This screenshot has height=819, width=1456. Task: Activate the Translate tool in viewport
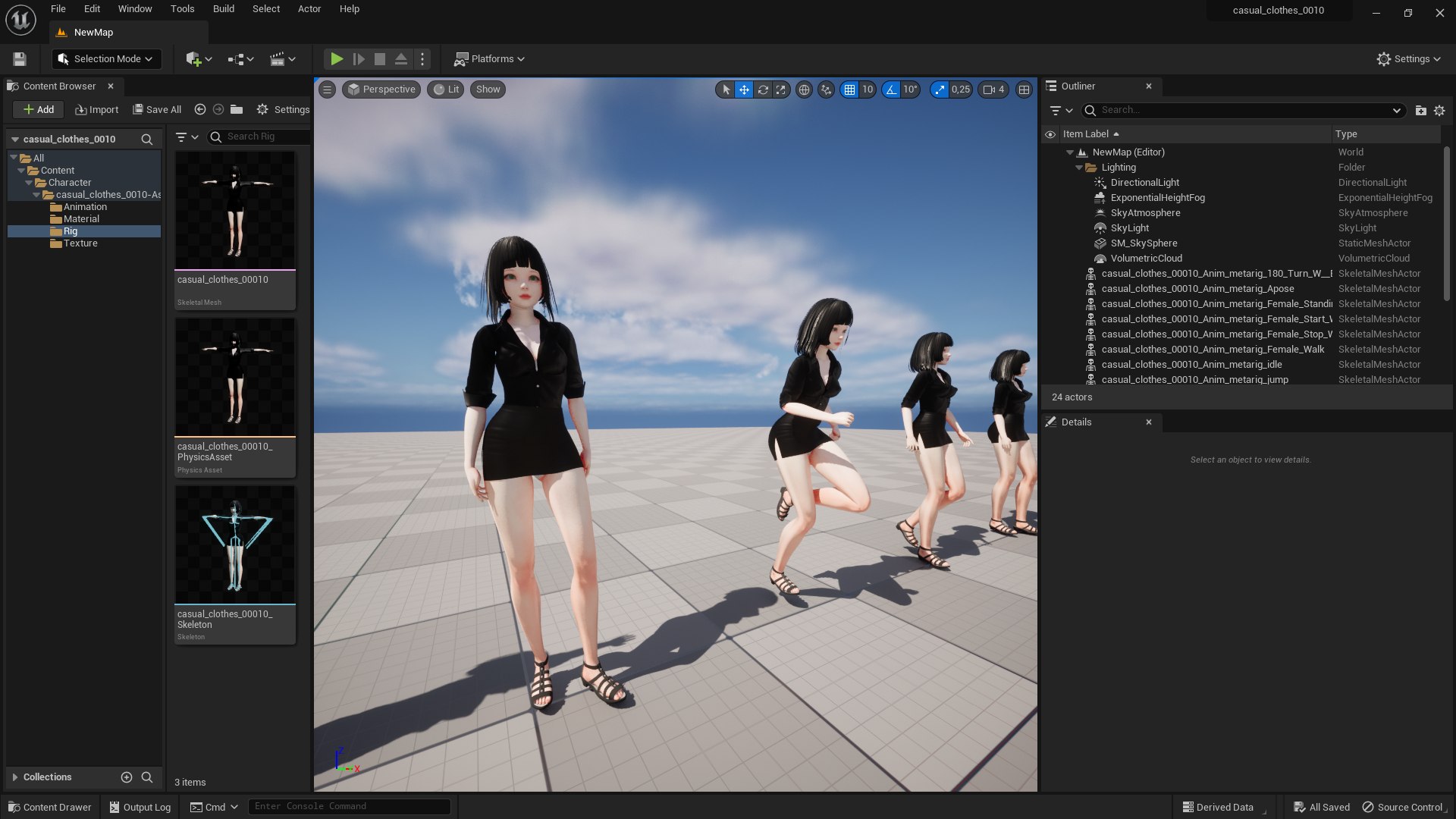[x=744, y=89]
